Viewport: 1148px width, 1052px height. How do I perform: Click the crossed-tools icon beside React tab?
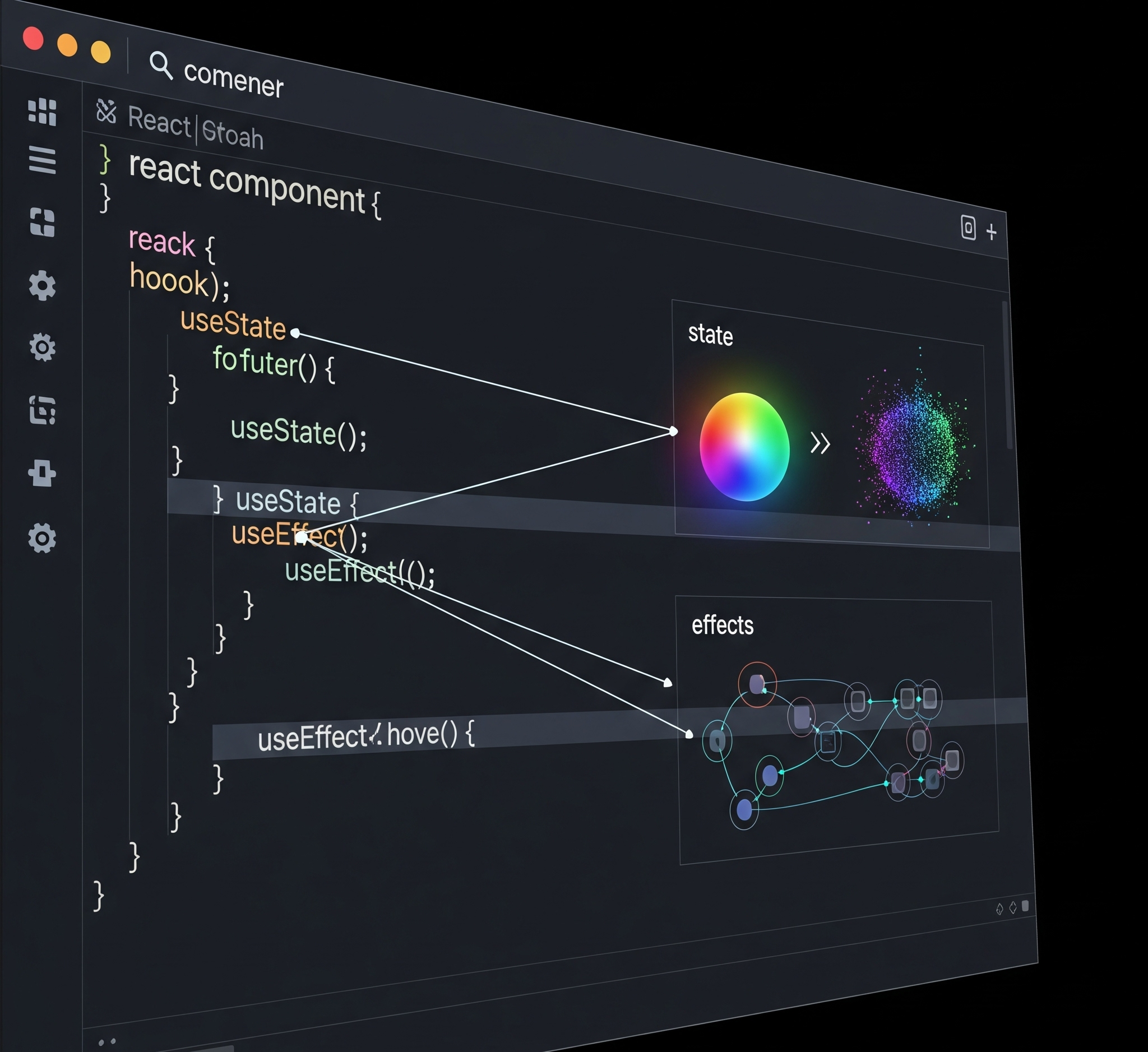coord(107,111)
